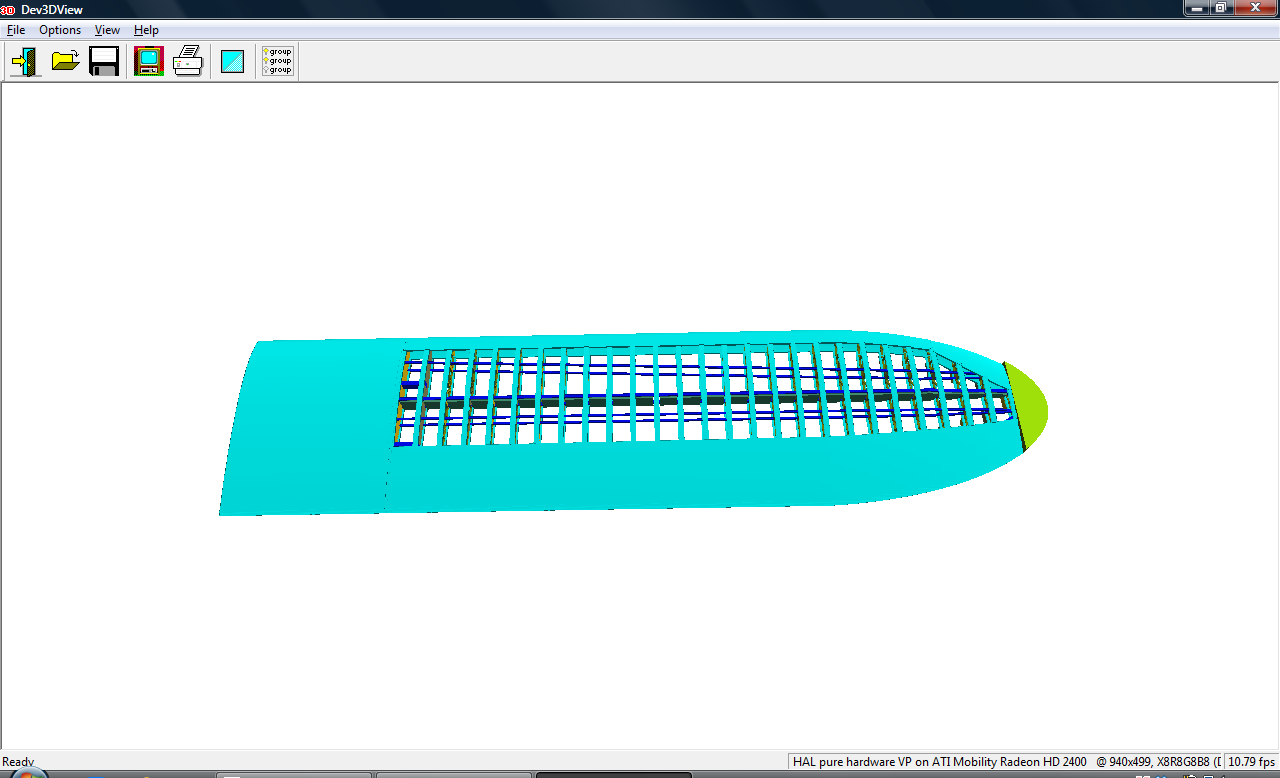Click the fps counter in status bar
The height and width of the screenshot is (778, 1280).
tap(1251, 762)
